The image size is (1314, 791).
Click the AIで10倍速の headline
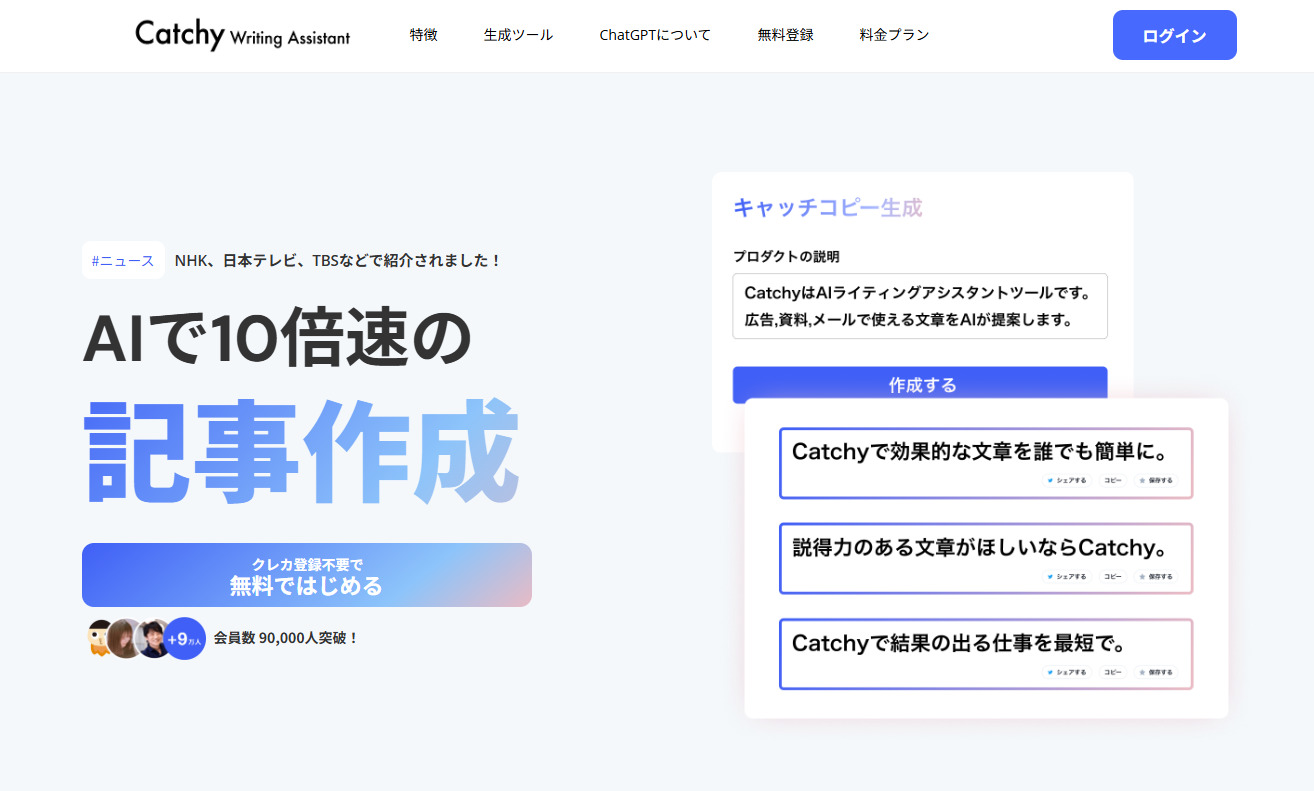point(276,338)
